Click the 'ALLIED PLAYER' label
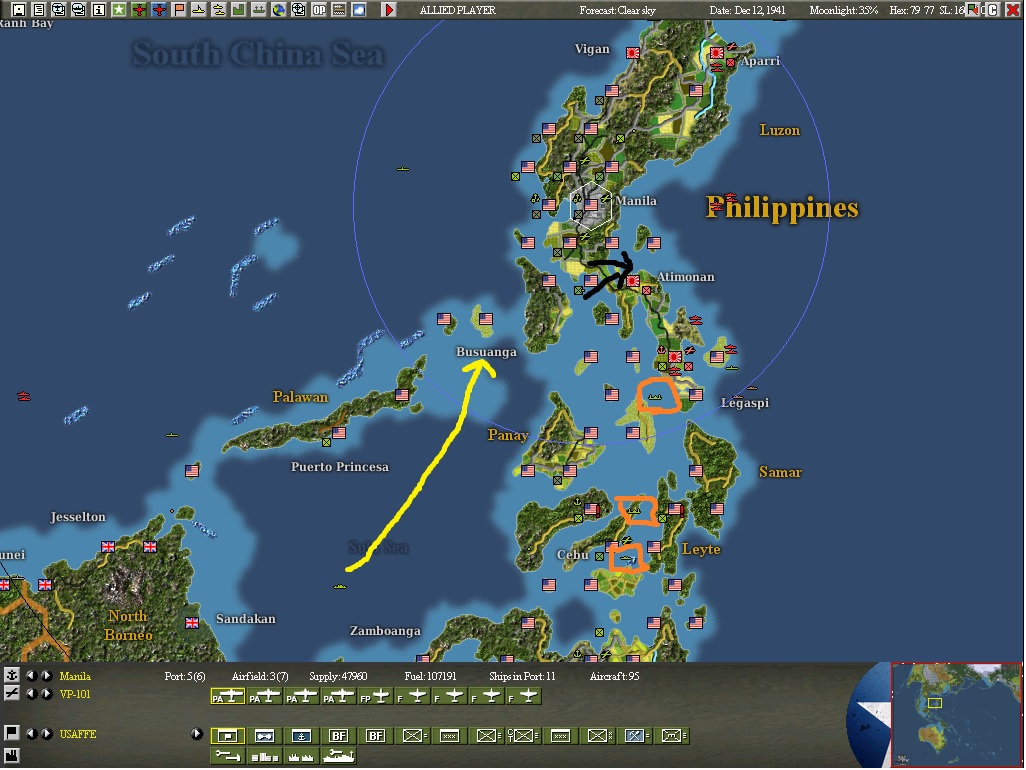This screenshot has height=770, width=1026. (458, 10)
